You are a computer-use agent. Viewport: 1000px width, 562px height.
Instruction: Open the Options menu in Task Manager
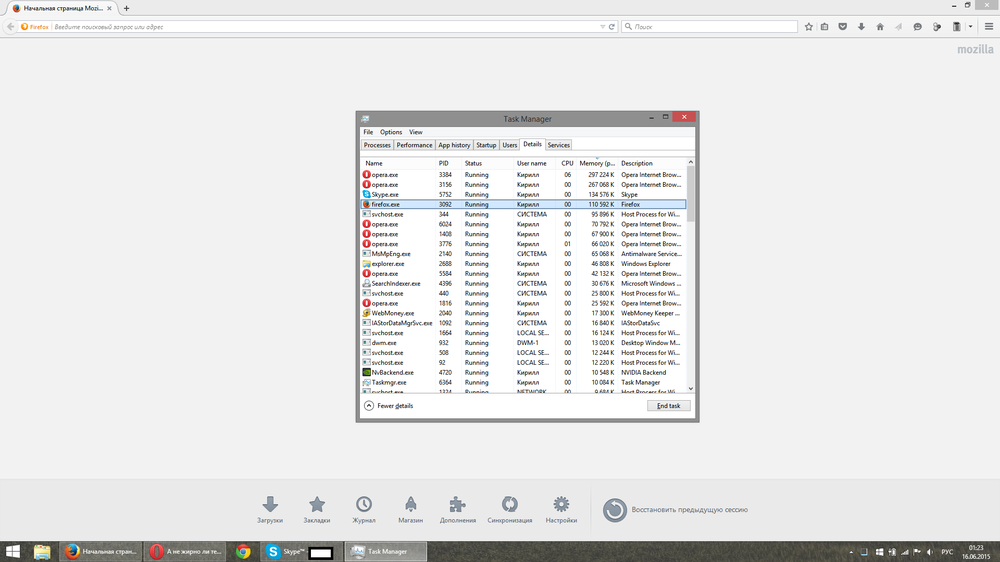point(391,132)
